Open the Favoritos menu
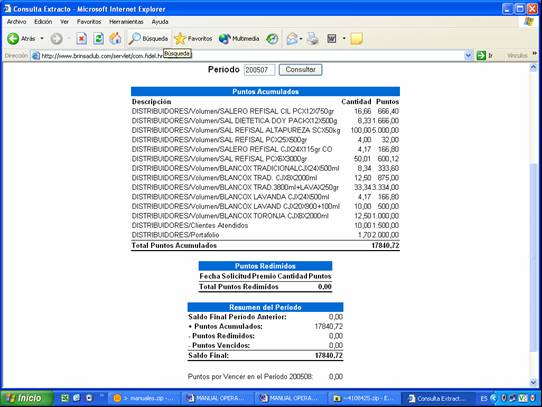Screen dimensions: 542x407 89,21
